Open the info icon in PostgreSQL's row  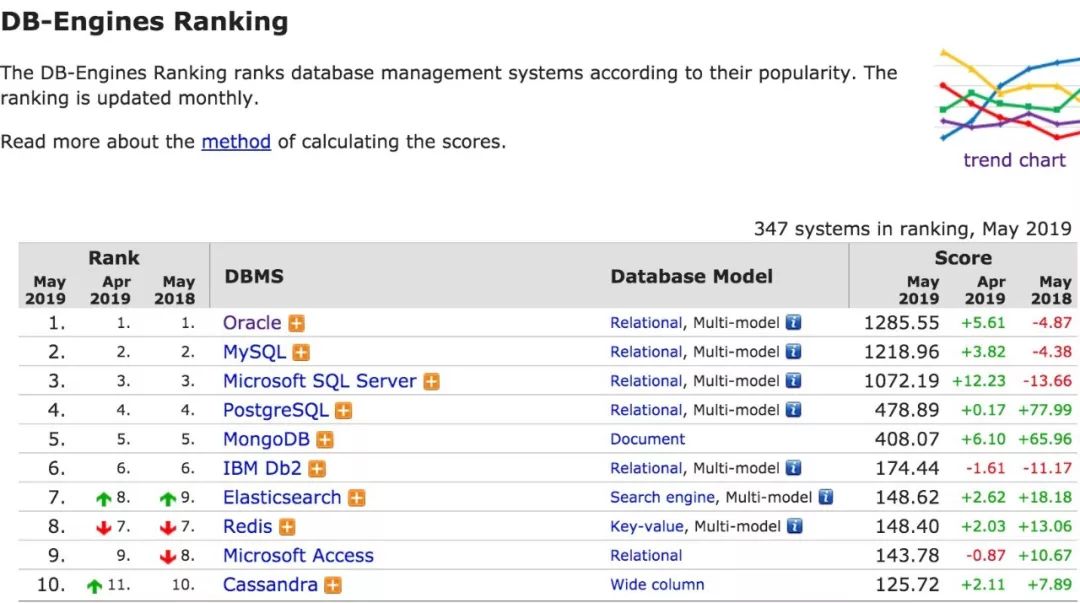(793, 409)
